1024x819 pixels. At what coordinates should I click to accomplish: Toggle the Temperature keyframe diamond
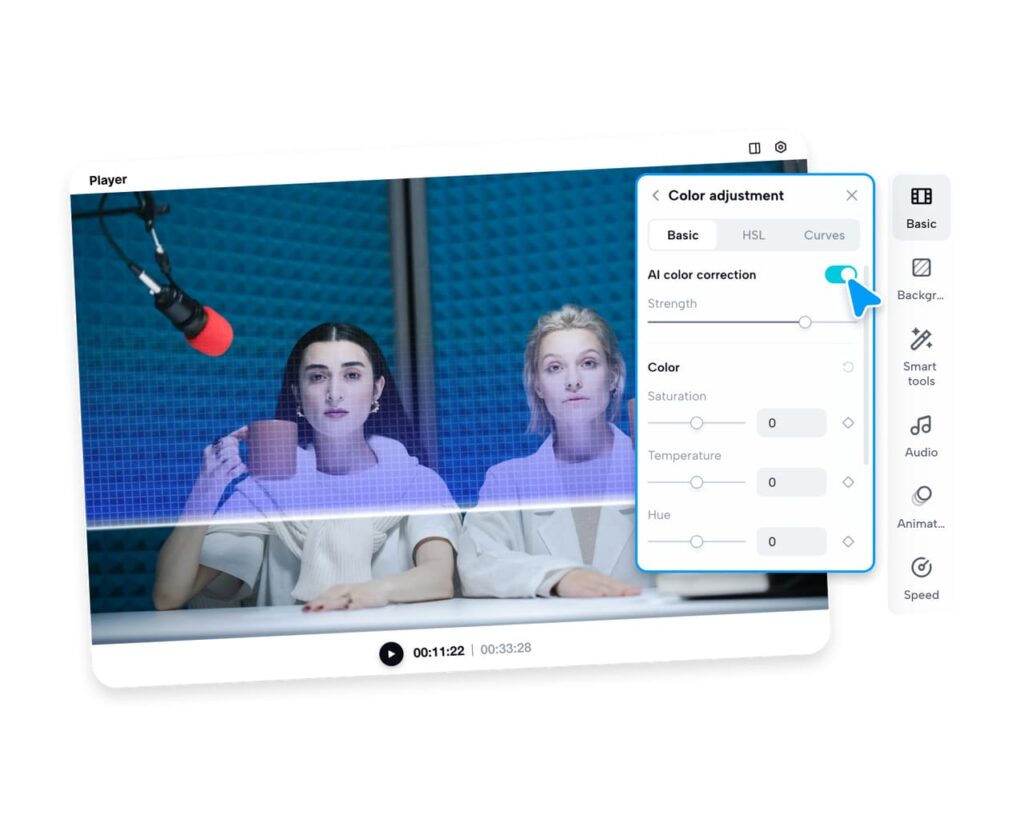coord(848,482)
